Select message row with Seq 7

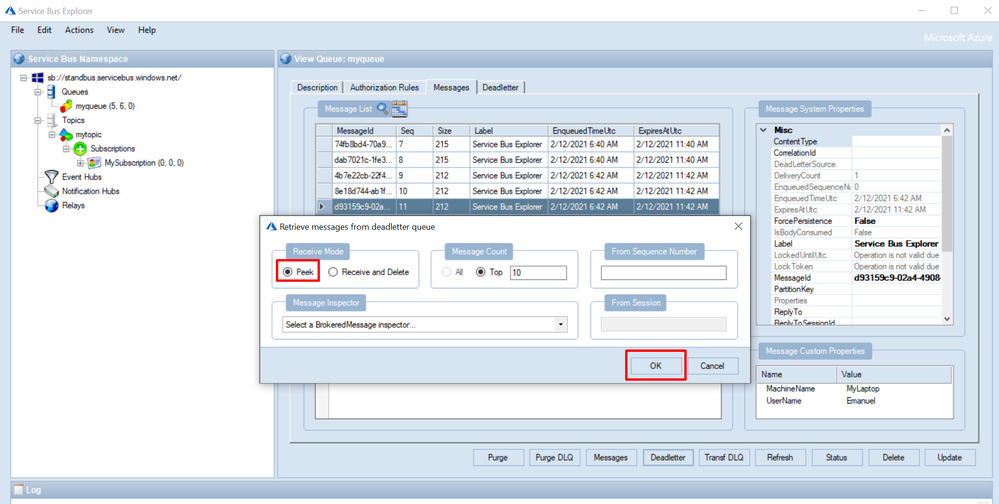(518, 145)
